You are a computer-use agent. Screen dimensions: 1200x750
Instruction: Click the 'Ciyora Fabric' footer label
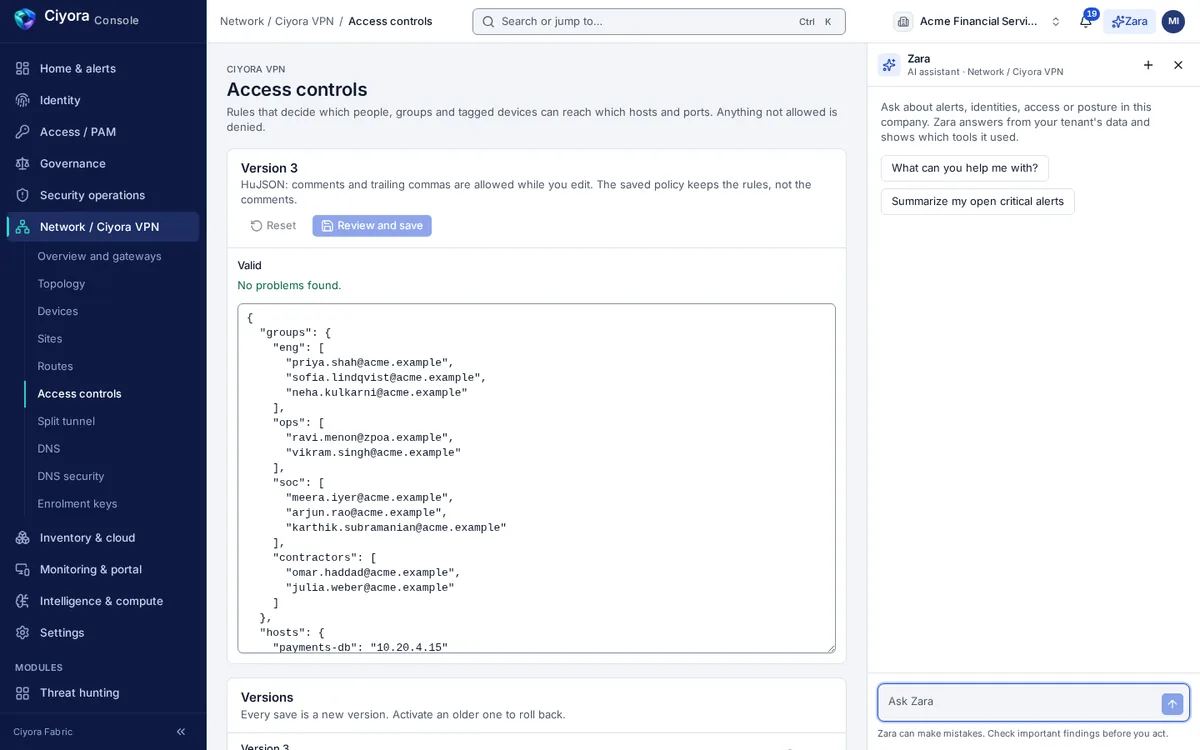coord(43,732)
